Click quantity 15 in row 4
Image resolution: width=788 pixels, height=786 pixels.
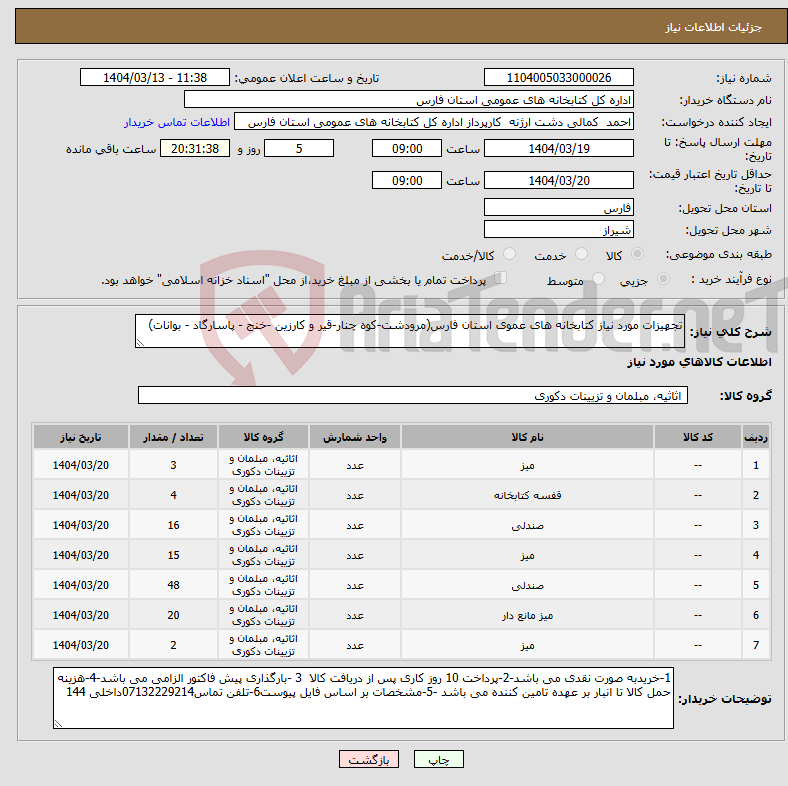173,555
